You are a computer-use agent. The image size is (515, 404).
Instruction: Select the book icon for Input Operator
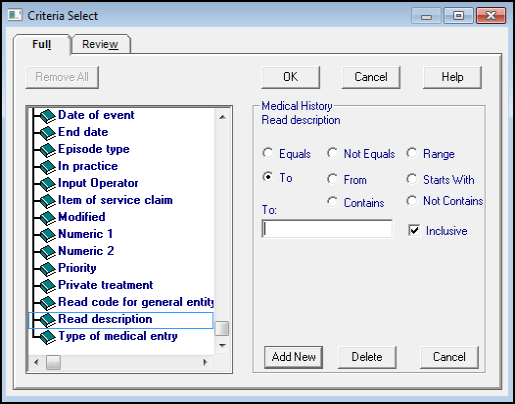(x=48, y=184)
